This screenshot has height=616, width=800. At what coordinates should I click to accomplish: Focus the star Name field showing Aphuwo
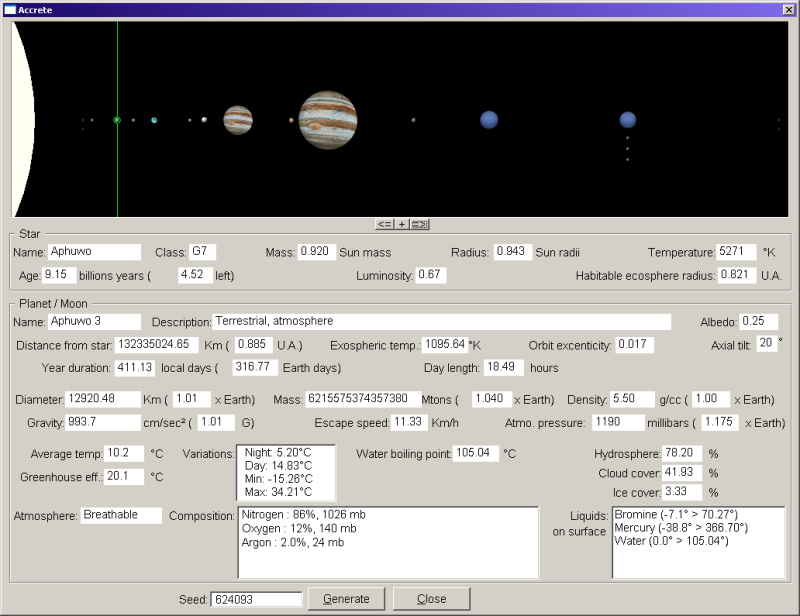click(94, 252)
